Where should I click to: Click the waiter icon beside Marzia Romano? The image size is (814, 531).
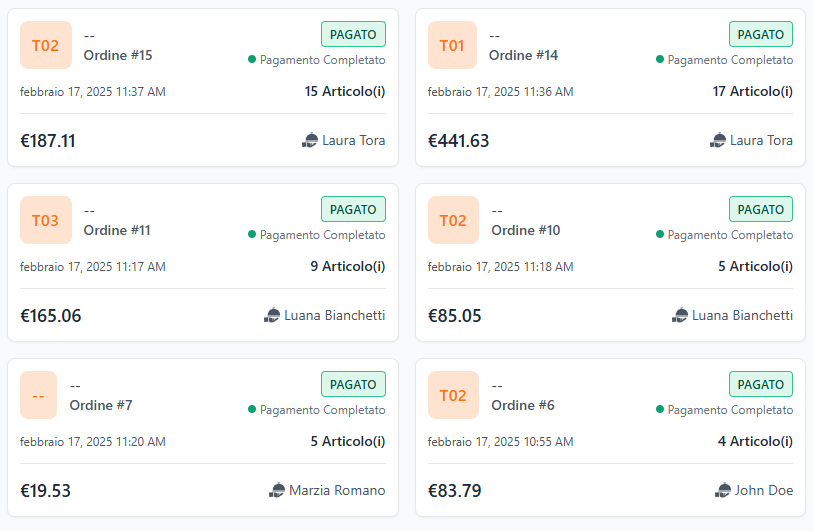[x=277, y=490]
